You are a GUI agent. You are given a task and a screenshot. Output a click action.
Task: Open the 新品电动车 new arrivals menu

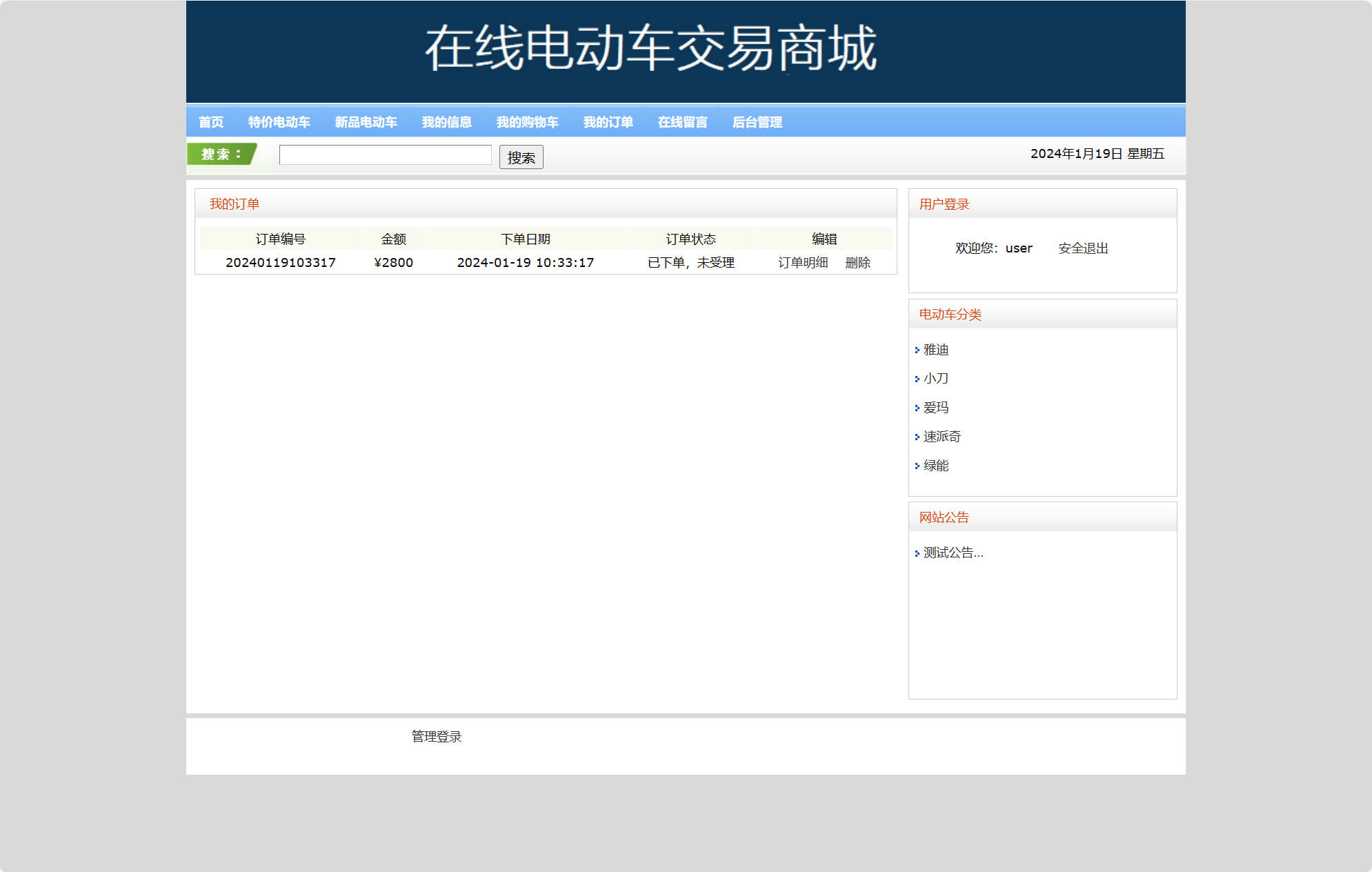tap(366, 122)
